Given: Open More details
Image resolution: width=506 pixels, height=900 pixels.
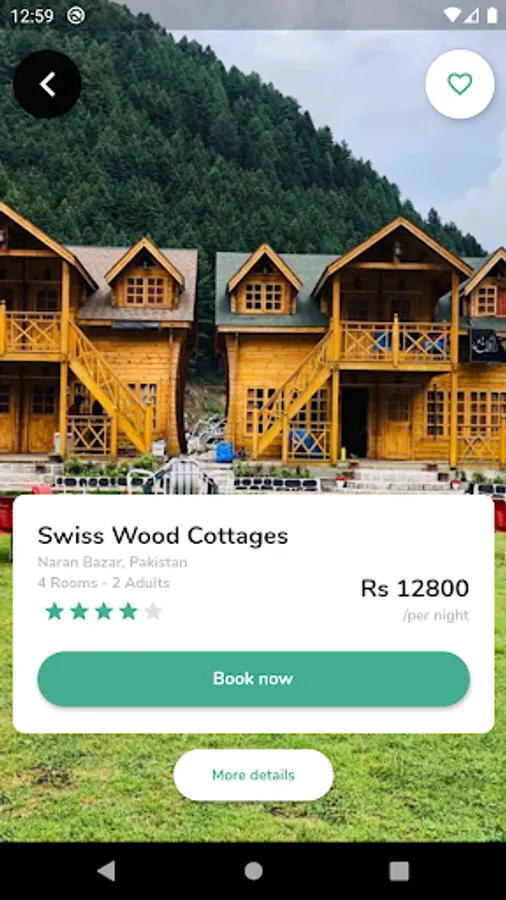Looking at the screenshot, I should point(254,775).
